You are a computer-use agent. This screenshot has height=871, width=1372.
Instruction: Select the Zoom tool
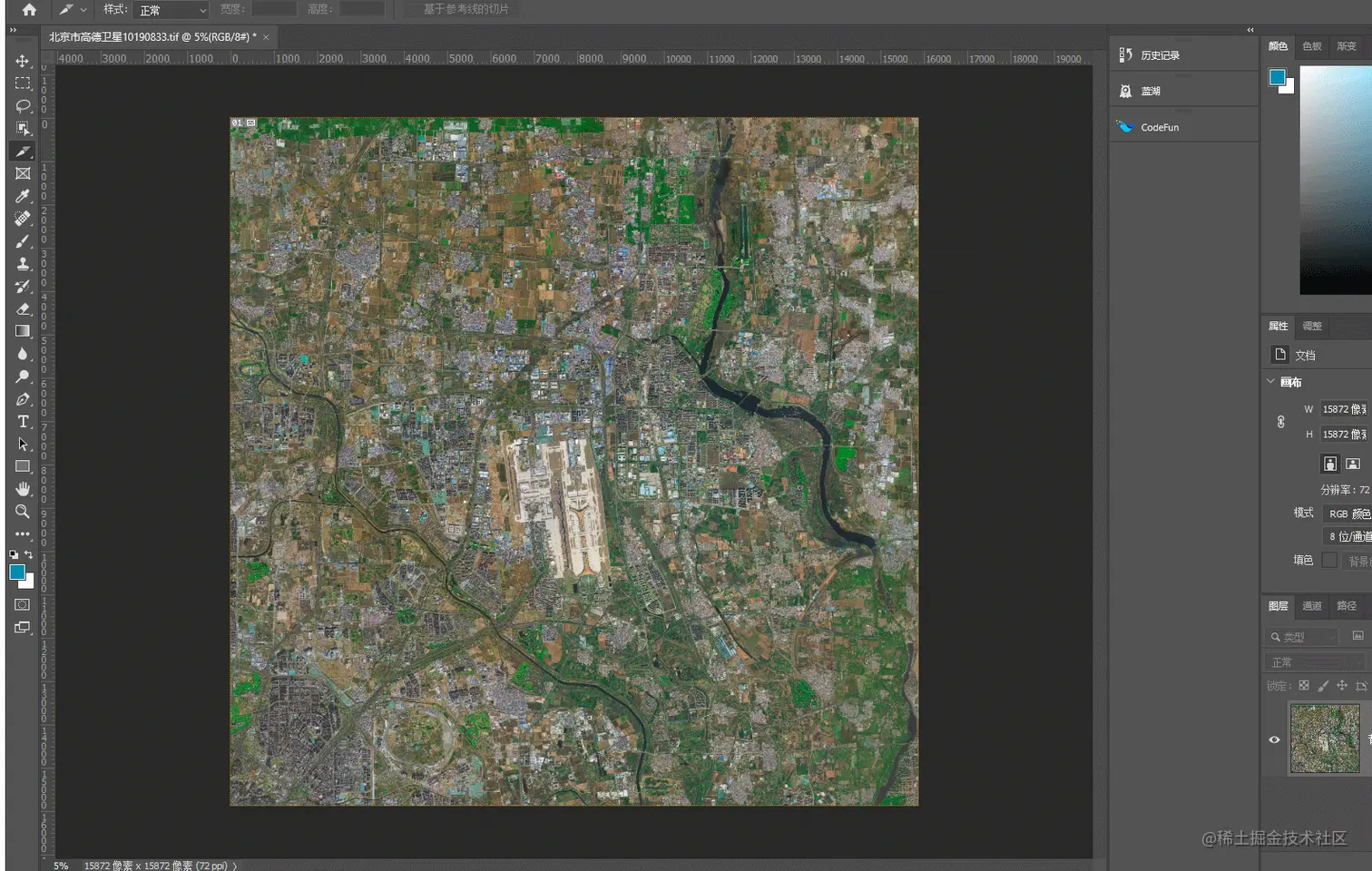click(23, 512)
